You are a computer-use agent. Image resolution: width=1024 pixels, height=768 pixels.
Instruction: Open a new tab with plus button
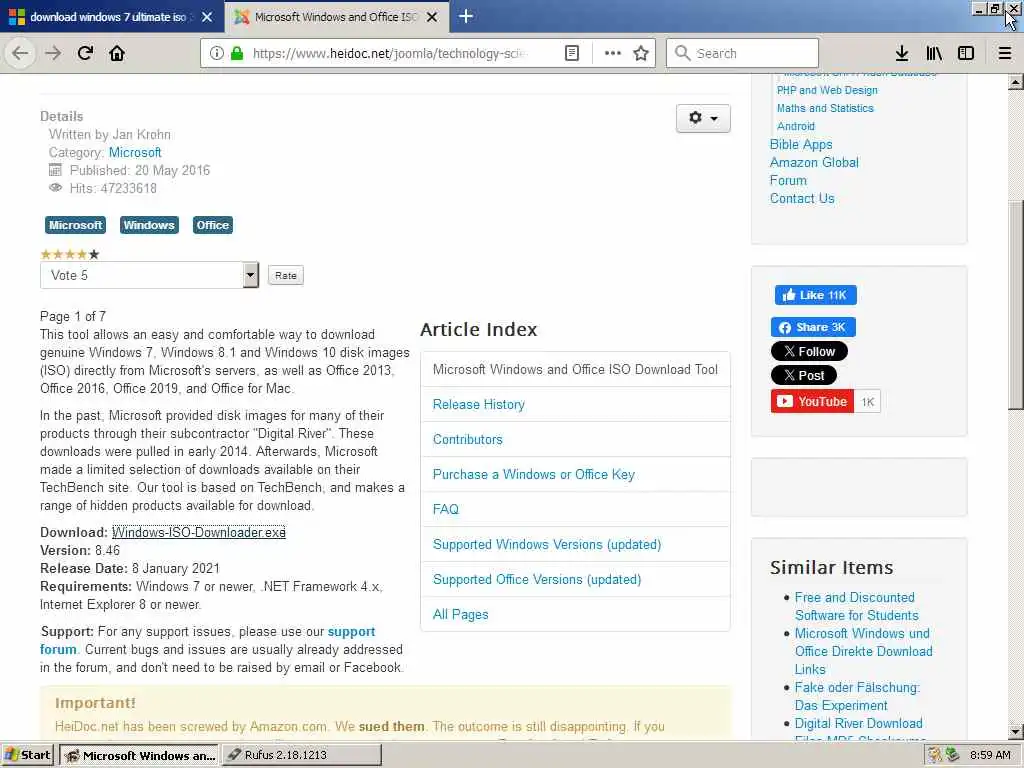(x=466, y=16)
